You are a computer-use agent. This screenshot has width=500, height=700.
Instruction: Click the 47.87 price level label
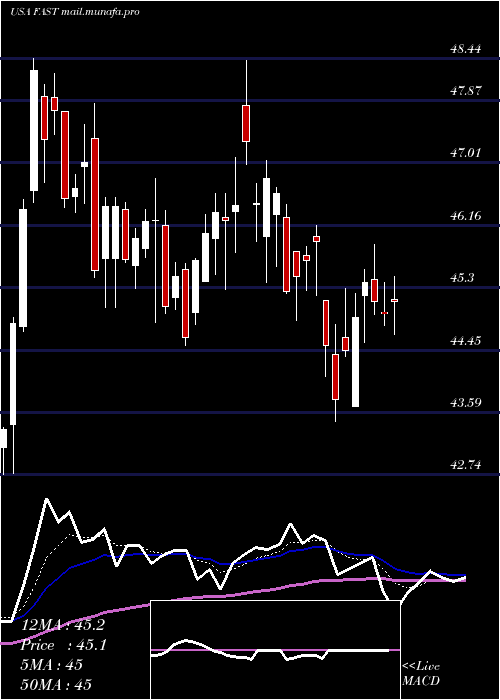[466, 91]
